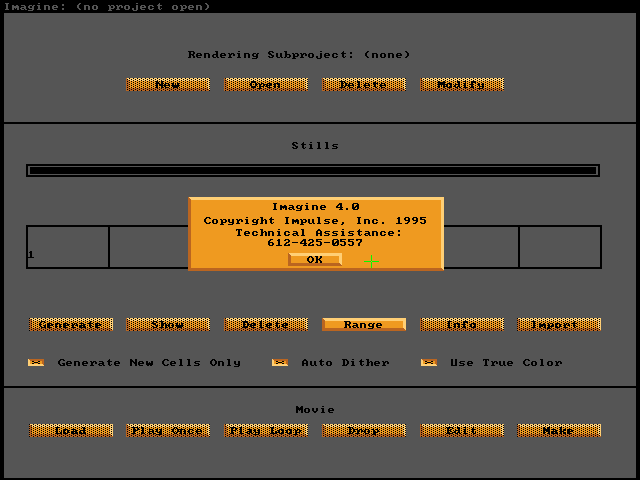Click the Make movie button
The image size is (640, 480).
tap(559, 431)
